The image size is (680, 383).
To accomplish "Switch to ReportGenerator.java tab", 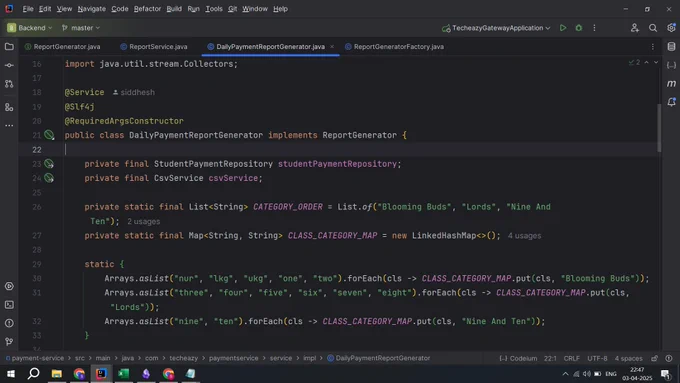I will (x=63, y=46).
